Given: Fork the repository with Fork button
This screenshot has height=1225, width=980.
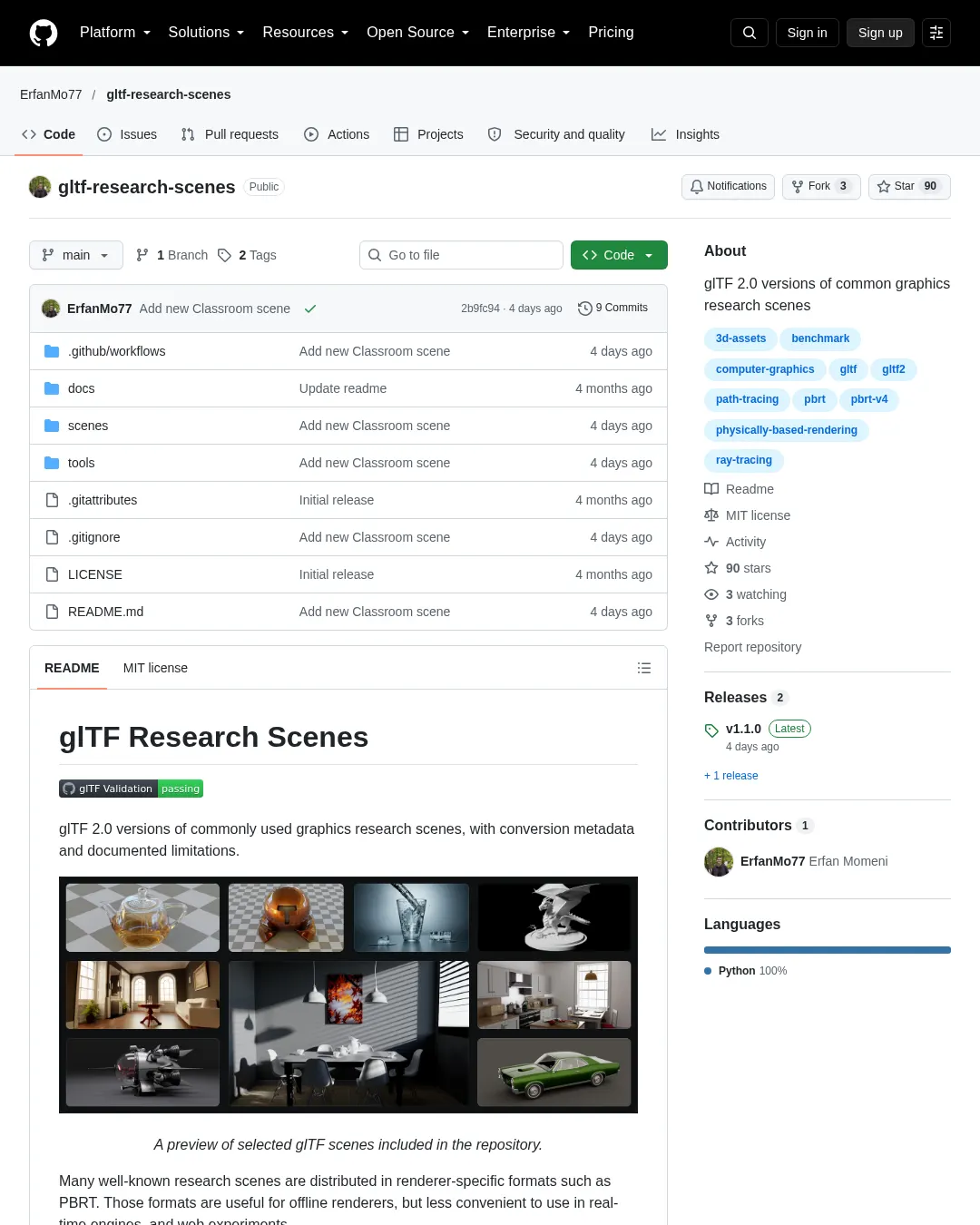Looking at the screenshot, I should point(821,186).
